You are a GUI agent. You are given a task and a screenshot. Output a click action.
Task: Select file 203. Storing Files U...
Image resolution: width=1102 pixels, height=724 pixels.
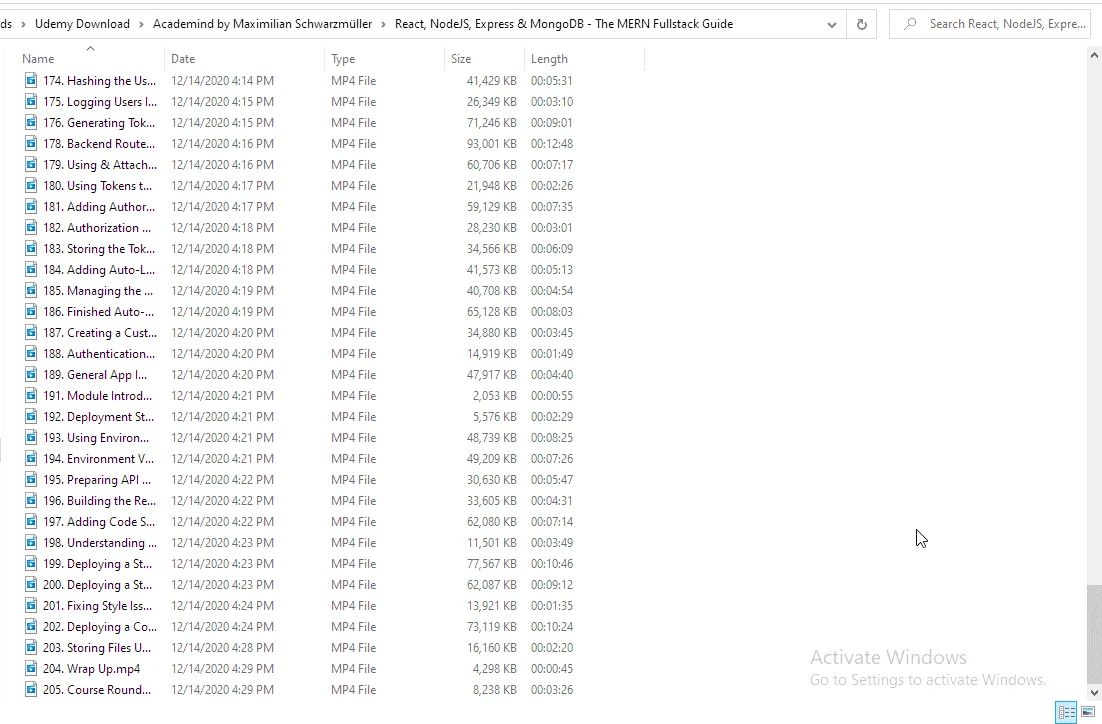coord(97,648)
